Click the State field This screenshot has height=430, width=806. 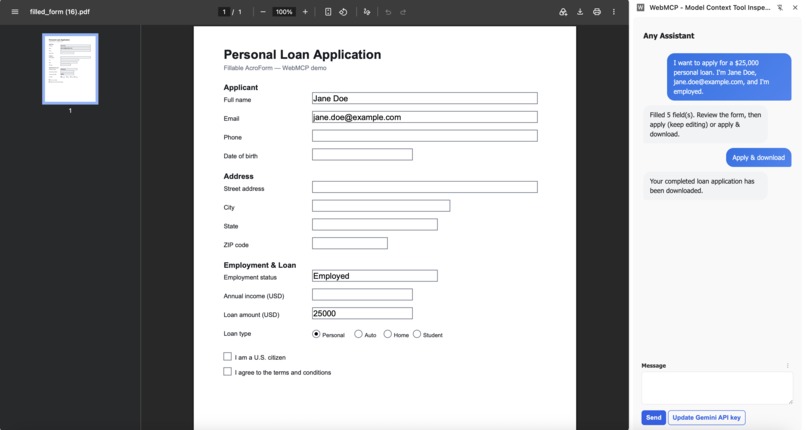click(x=375, y=225)
